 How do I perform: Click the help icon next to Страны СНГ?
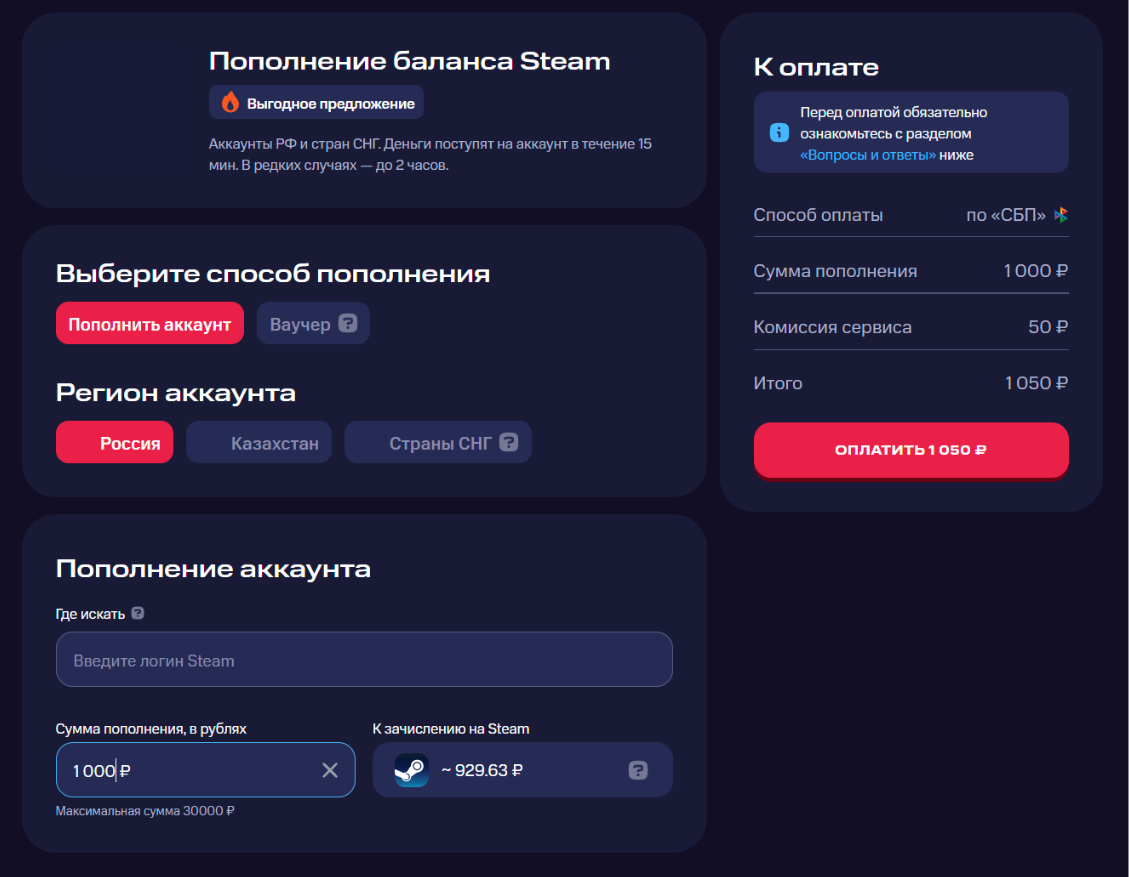509,442
